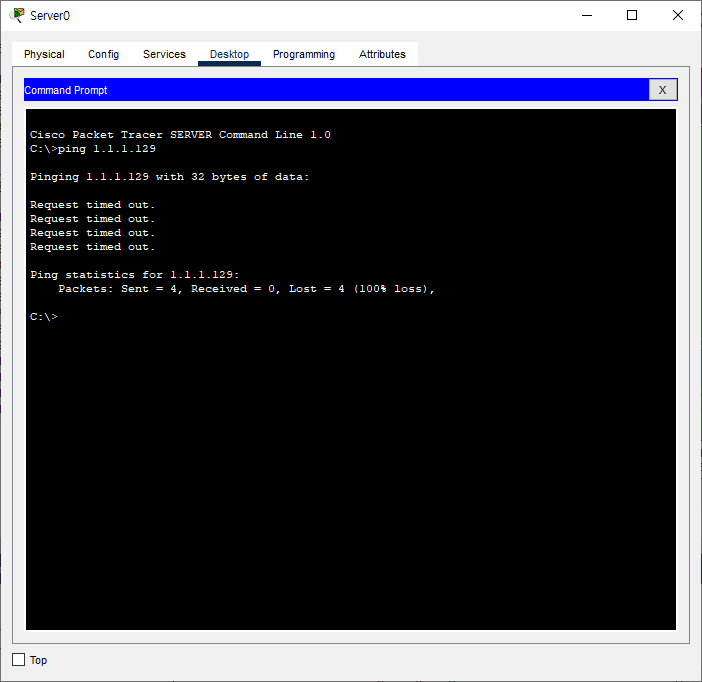Maximize the Server0 window
Screen dimensions: 702x682
(632, 15)
